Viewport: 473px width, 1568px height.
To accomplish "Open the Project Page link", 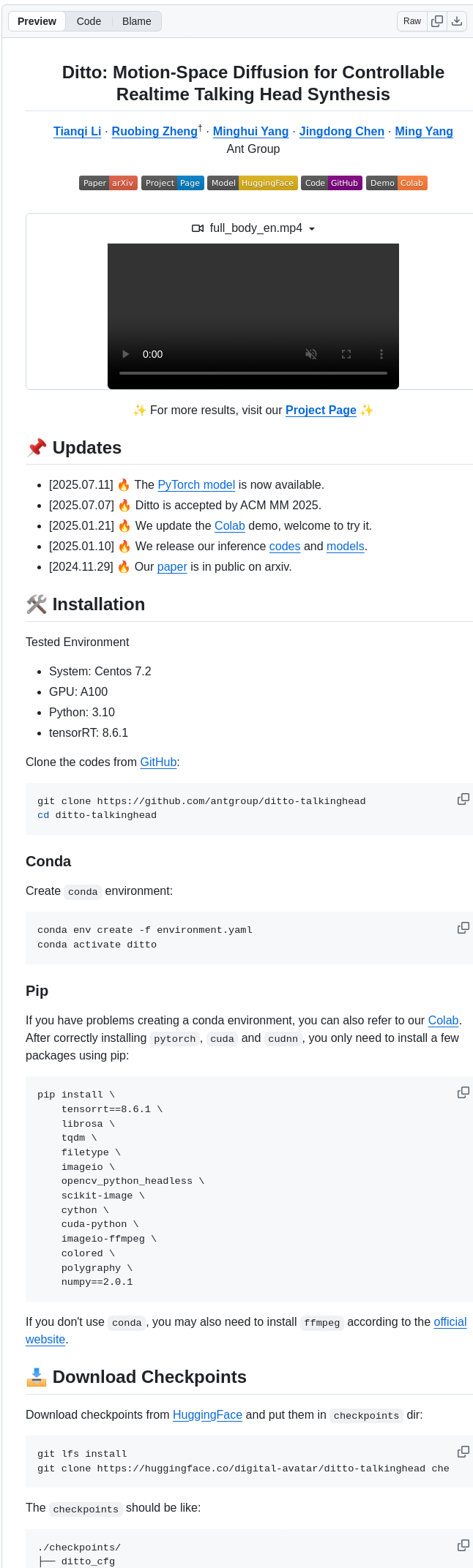I will 321,410.
